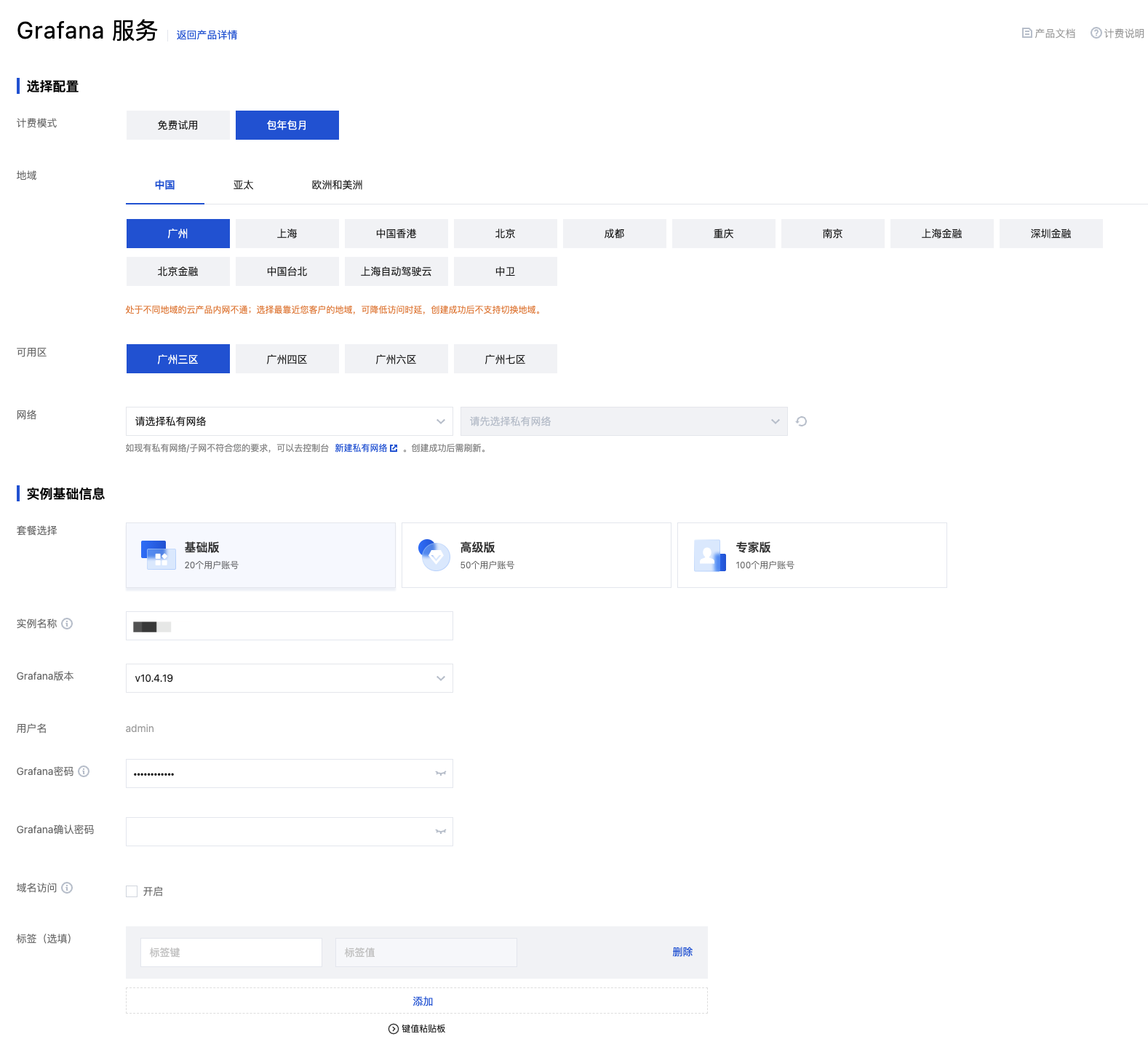This screenshot has height=1042, width=1148.
Task: Show password in Grafana密码 field eye icon
Action: coord(440,773)
